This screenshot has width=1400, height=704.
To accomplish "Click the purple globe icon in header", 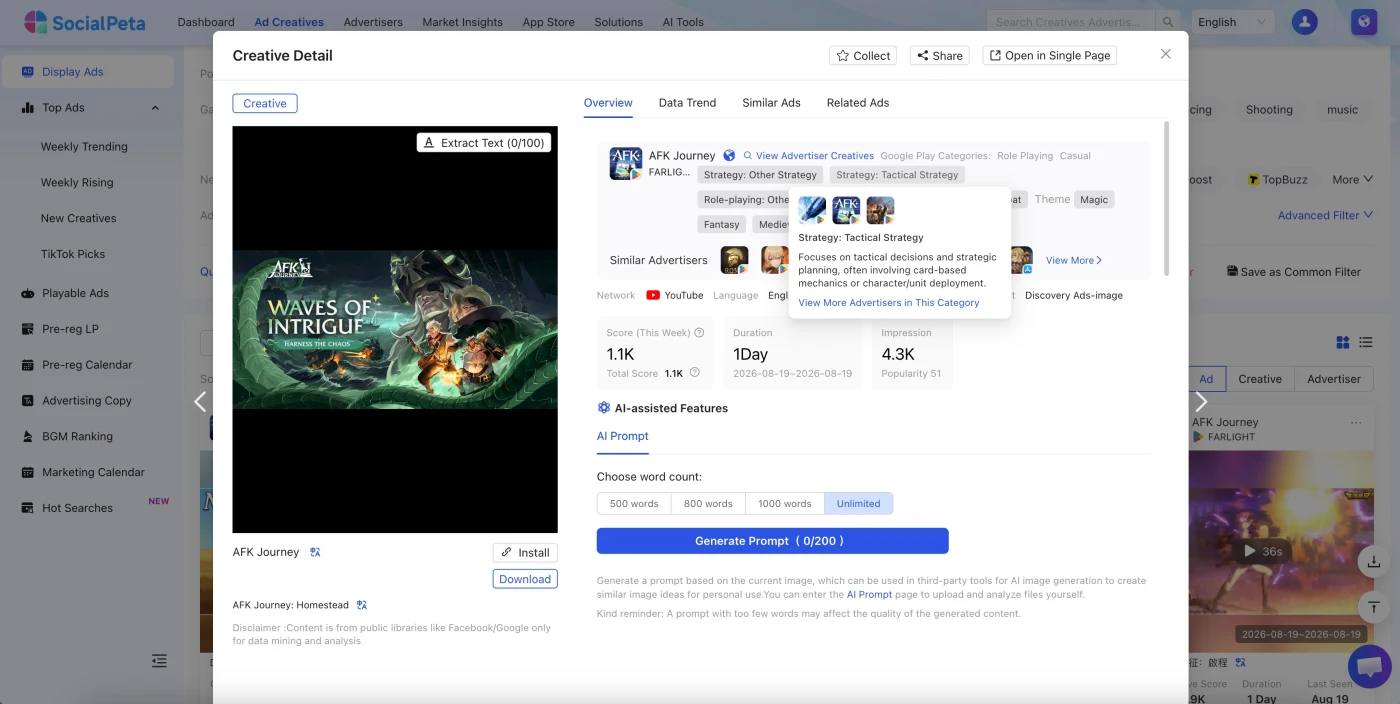I will (1363, 22).
